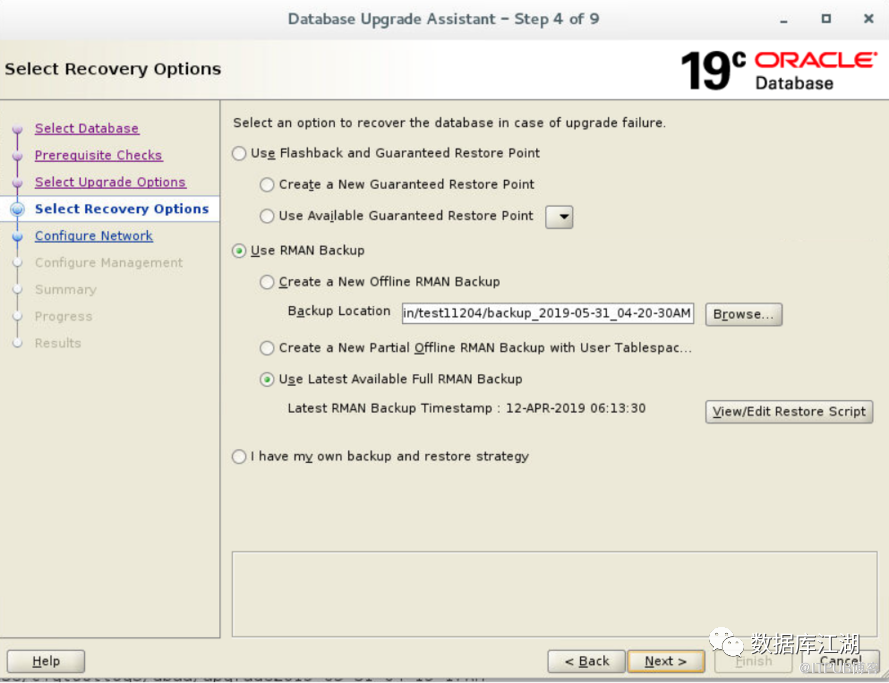Click the Configure Network step bullet icon
889x683 pixels.
18,236
